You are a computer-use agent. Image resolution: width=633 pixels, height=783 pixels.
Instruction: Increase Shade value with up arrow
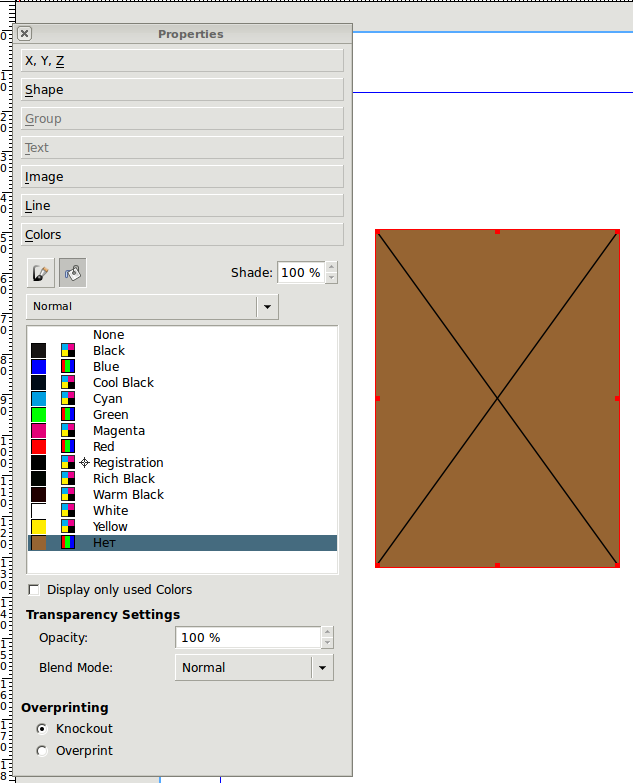point(331,267)
